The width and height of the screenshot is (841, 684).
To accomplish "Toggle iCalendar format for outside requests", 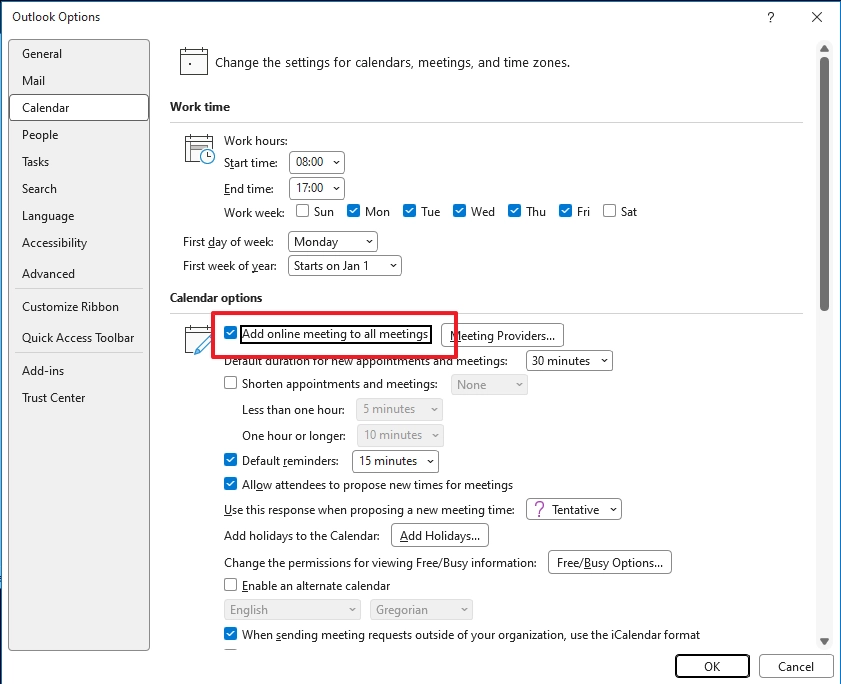I will [x=231, y=634].
